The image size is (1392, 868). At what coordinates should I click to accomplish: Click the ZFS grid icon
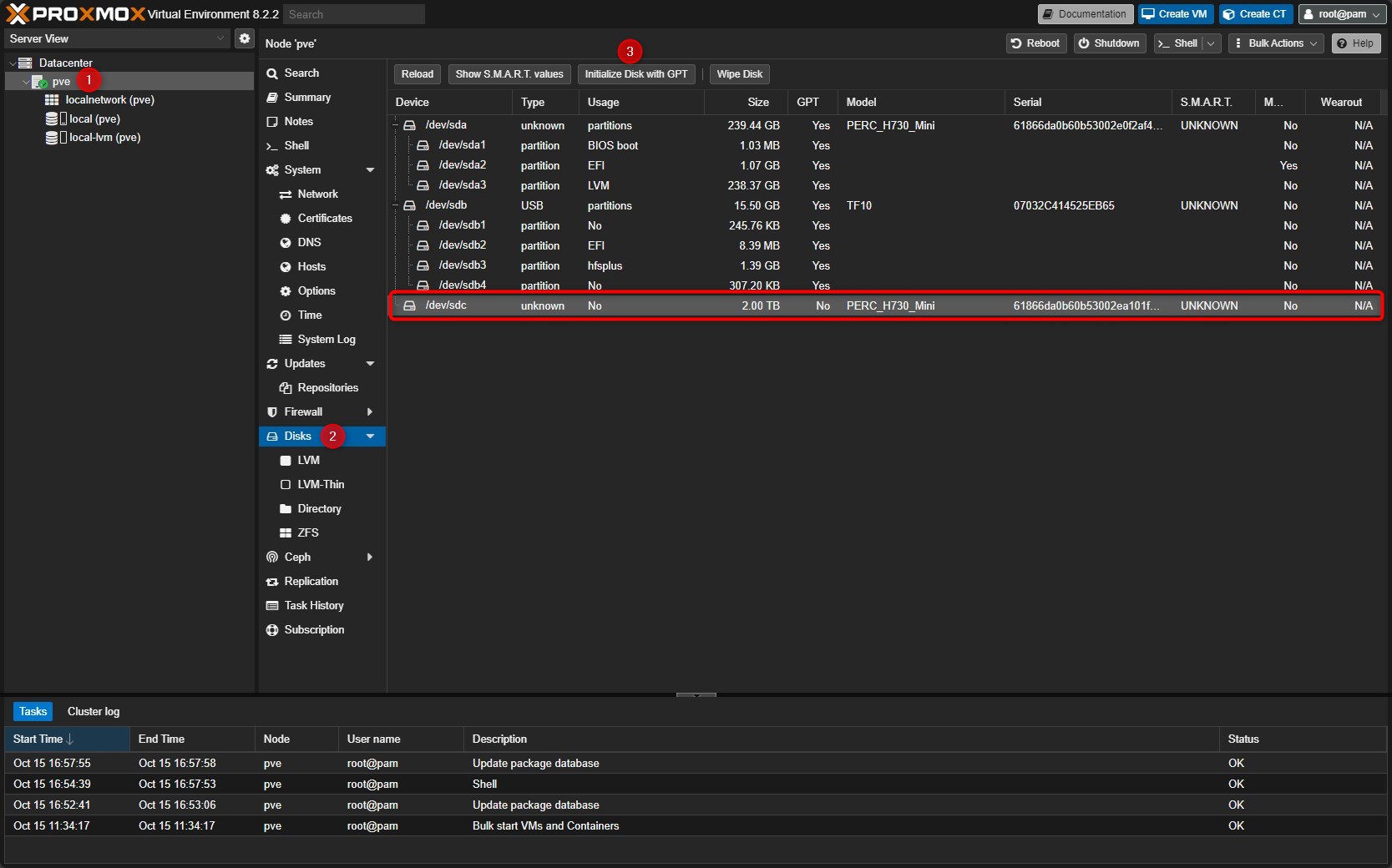(286, 533)
